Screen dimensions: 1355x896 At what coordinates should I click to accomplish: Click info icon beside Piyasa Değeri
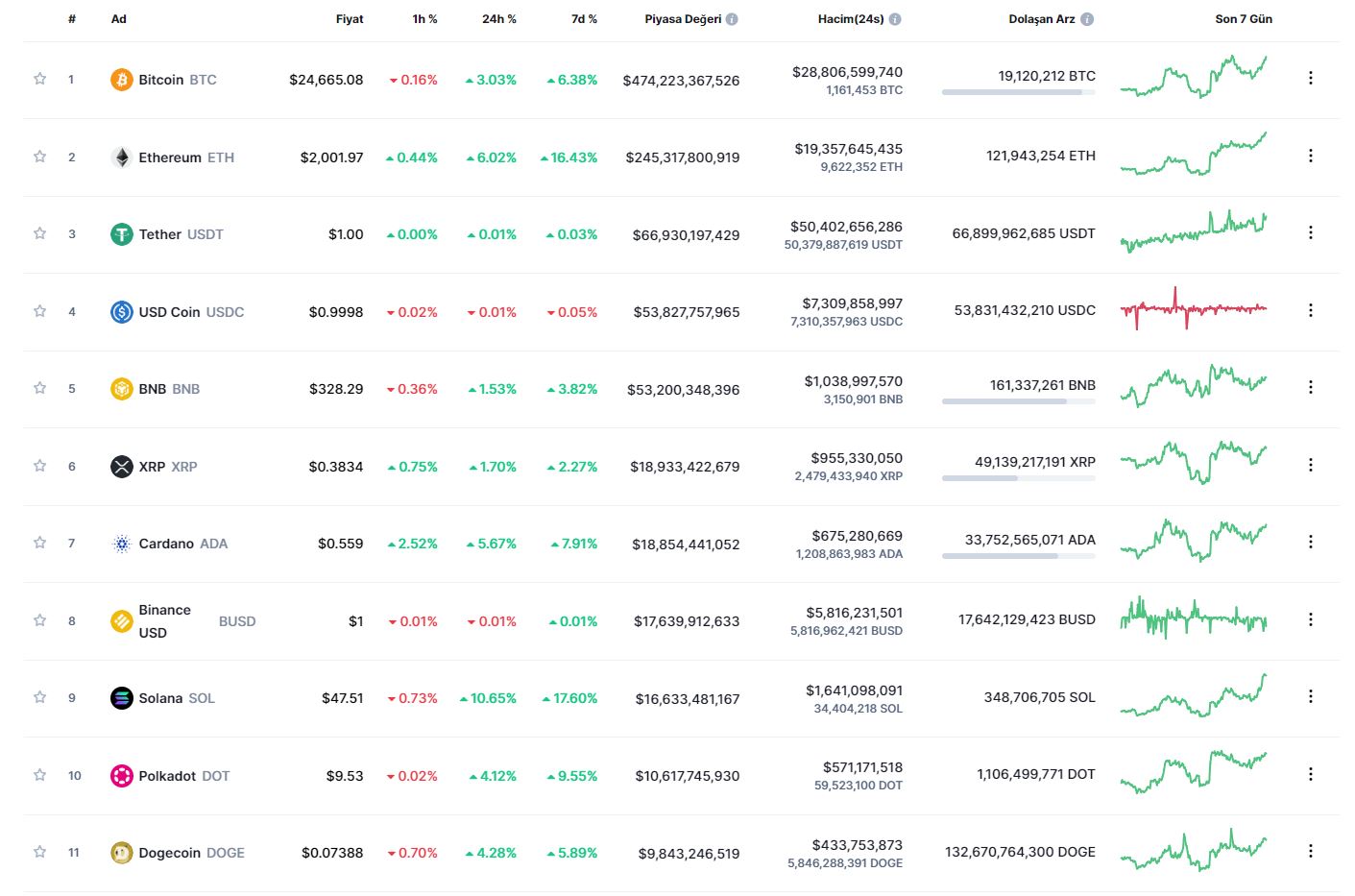tap(732, 19)
